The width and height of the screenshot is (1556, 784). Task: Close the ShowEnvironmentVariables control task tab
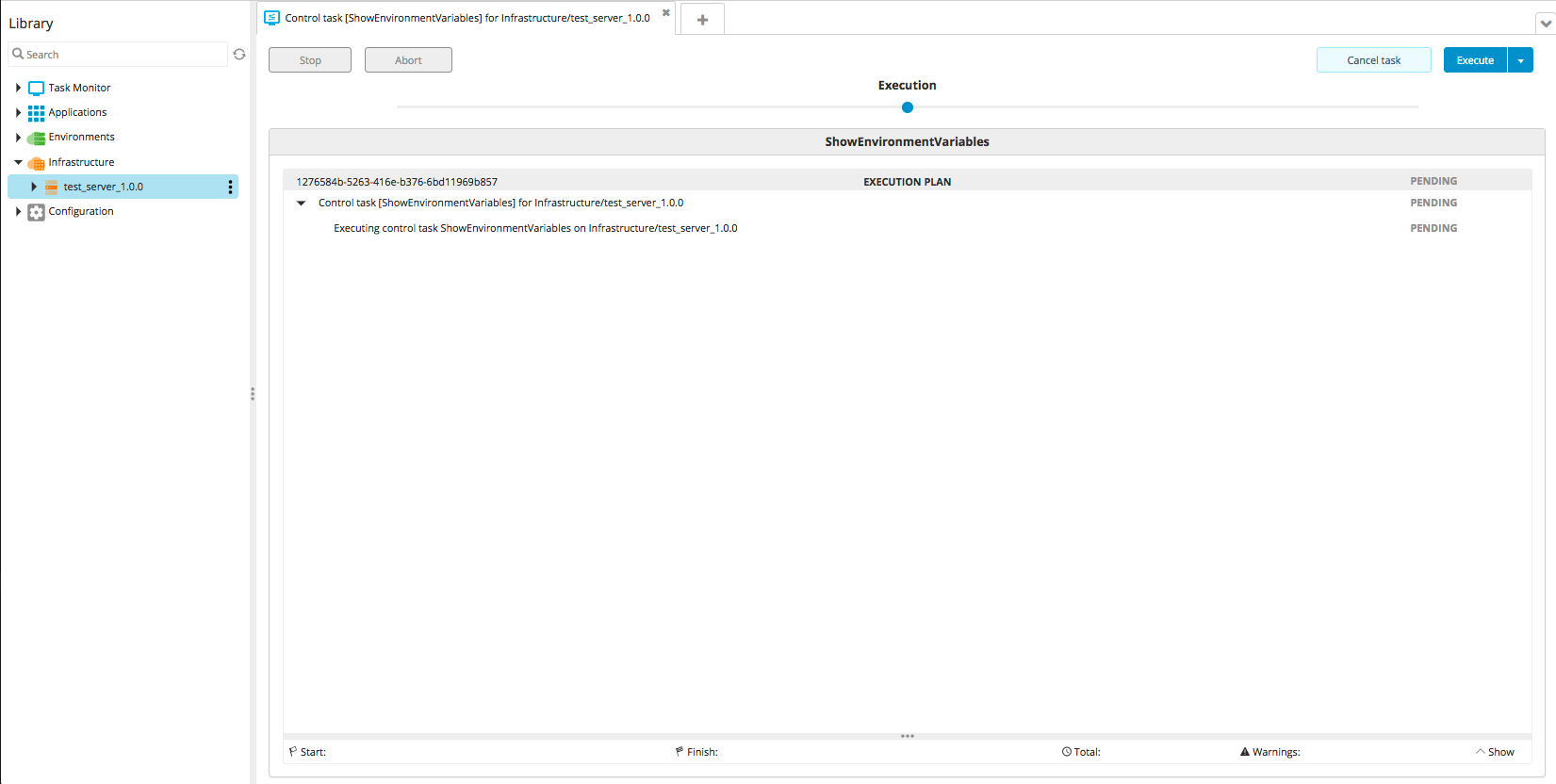(665, 13)
